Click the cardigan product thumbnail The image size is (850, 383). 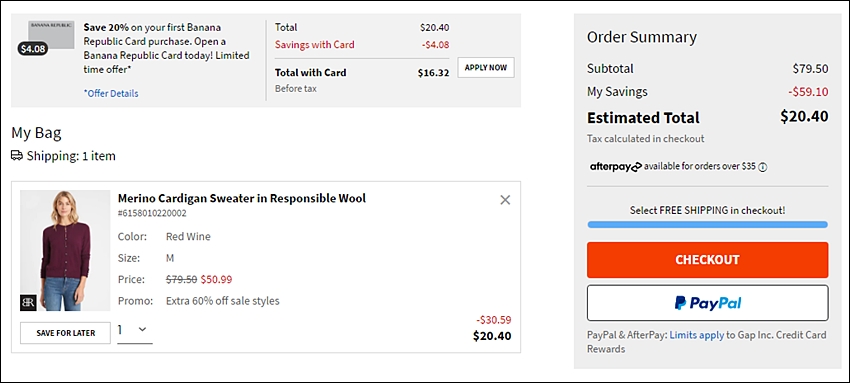65,250
